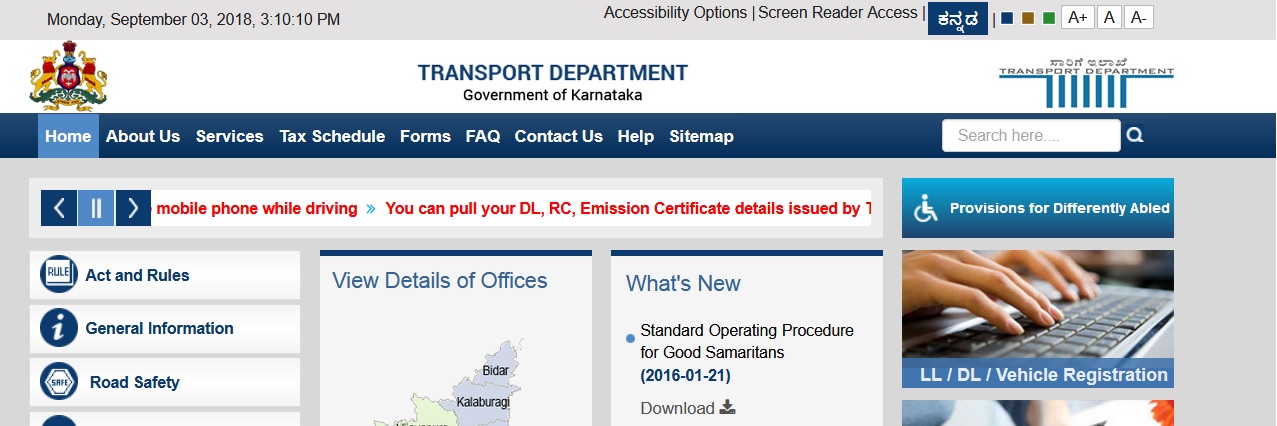1277x426 pixels.
Task: Click the Karnataka state emblem logo
Action: click(x=68, y=76)
